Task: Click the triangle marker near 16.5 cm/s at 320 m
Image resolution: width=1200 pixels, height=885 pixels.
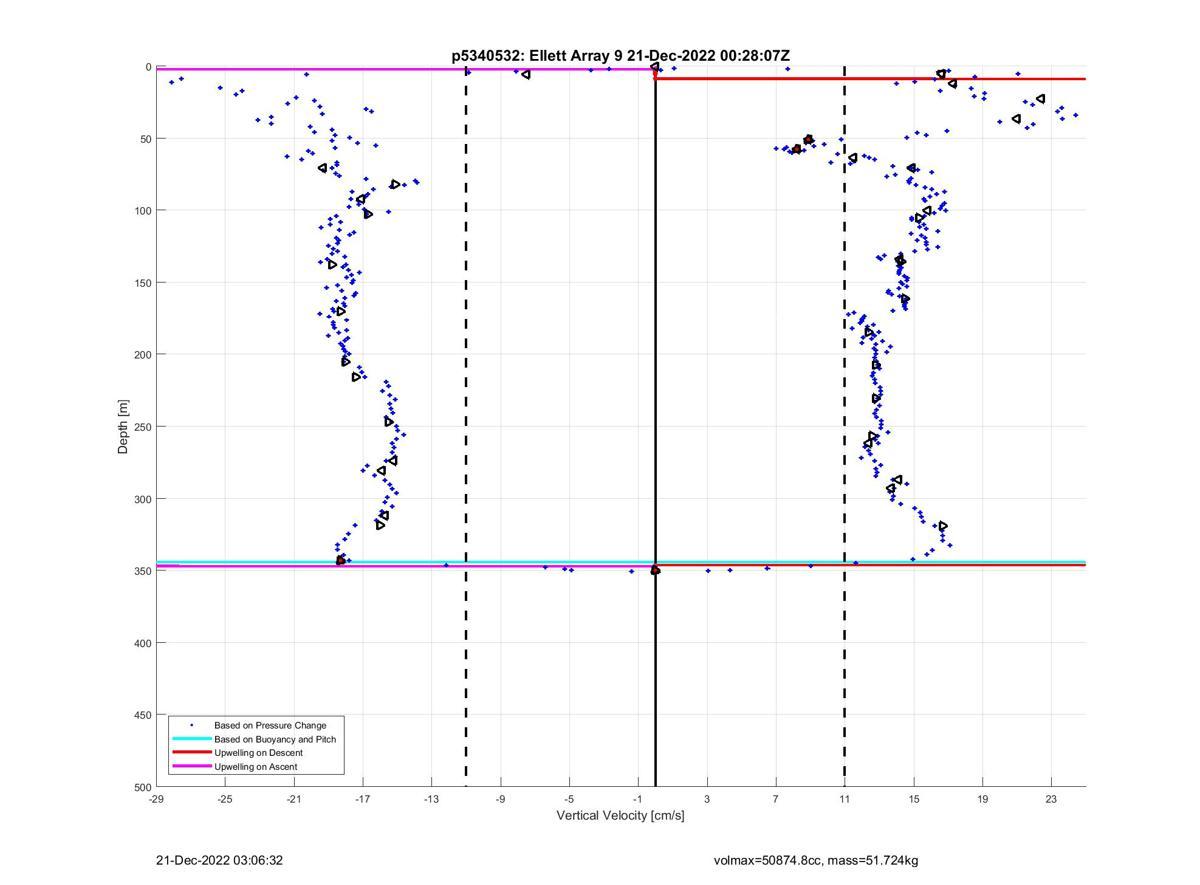Action: (942, 526)
